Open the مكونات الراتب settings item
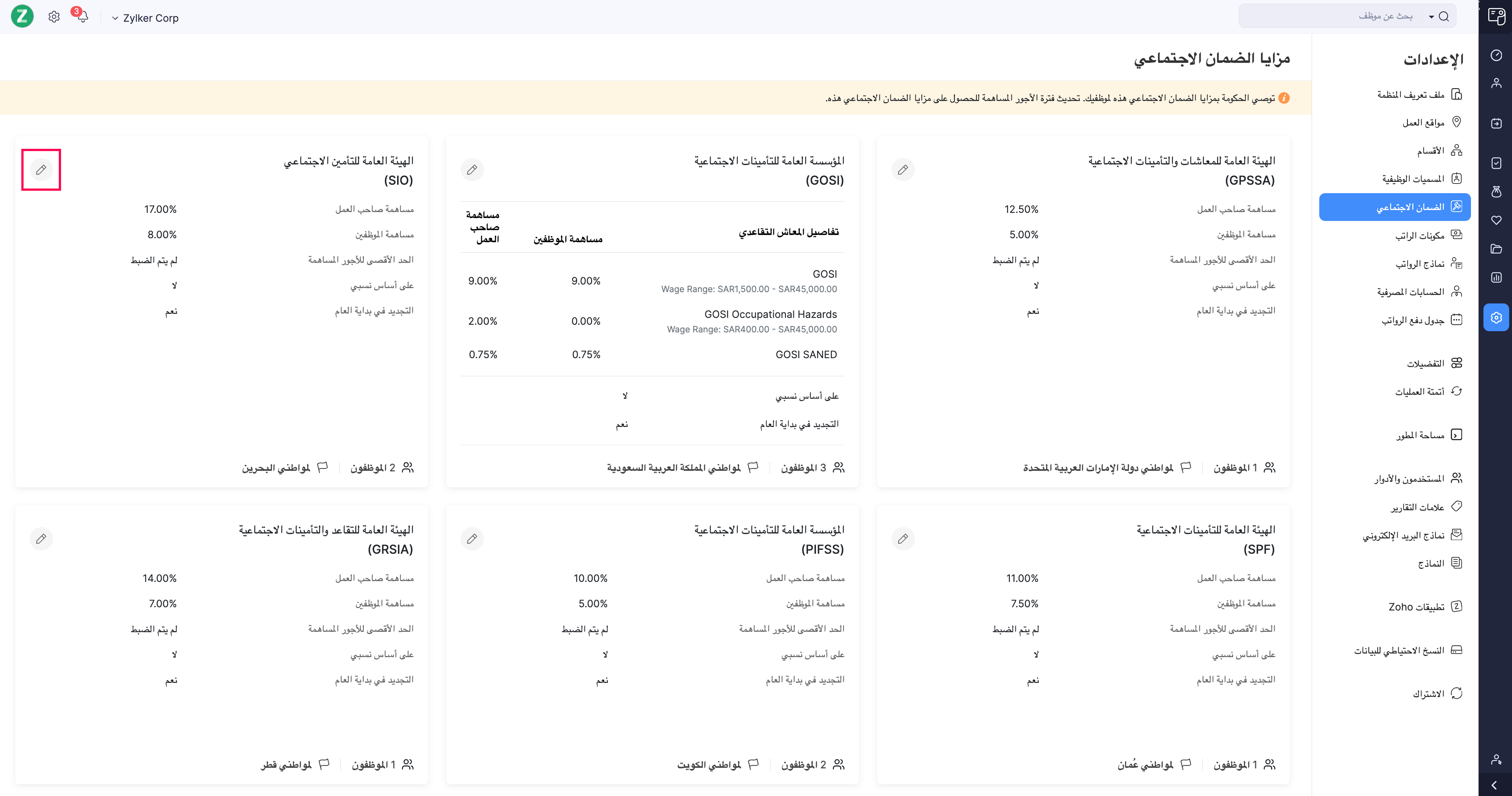Screen dimensions: 1512x796 coord(1420,235)
